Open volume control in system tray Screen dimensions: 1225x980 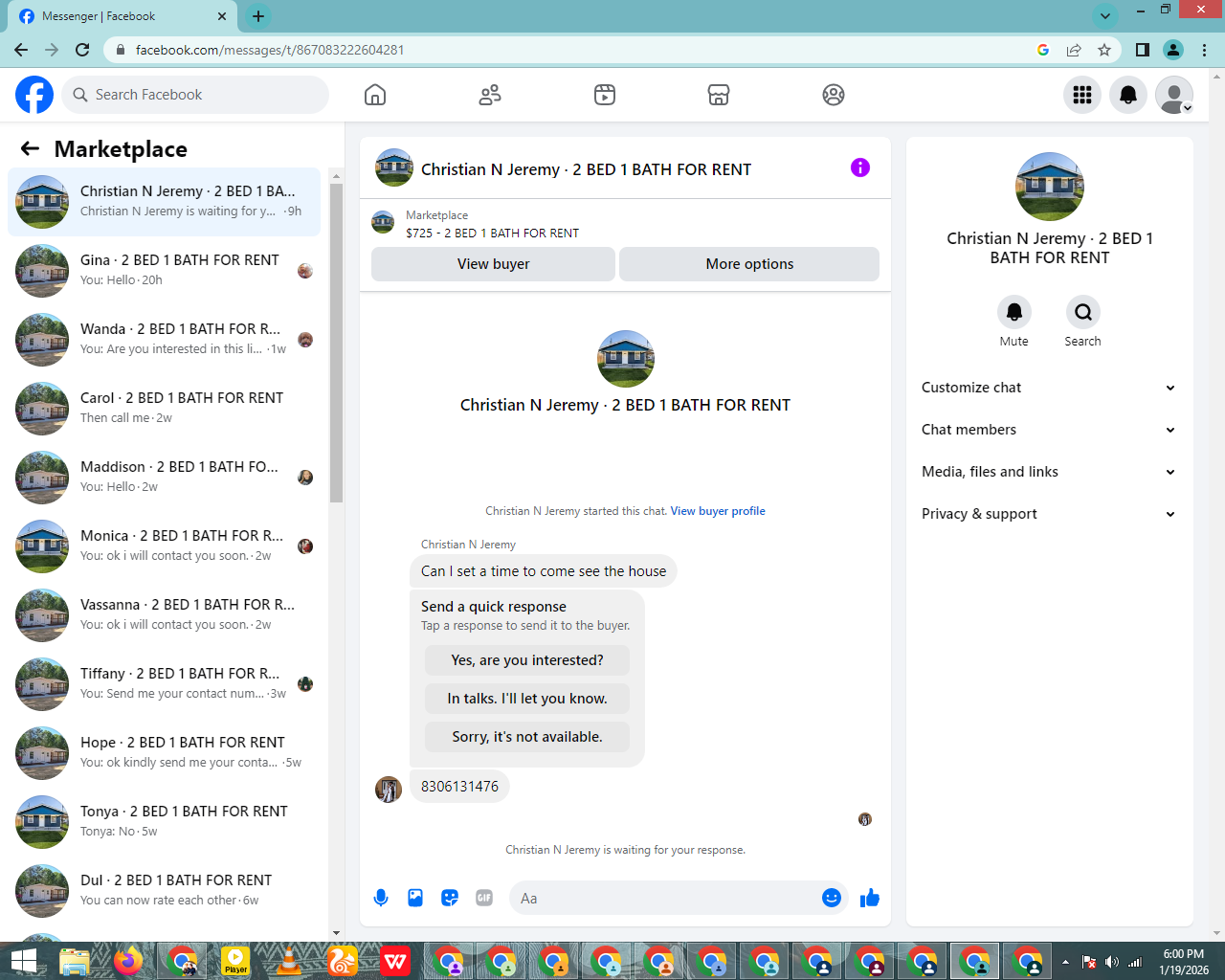tap(1111, 962)
